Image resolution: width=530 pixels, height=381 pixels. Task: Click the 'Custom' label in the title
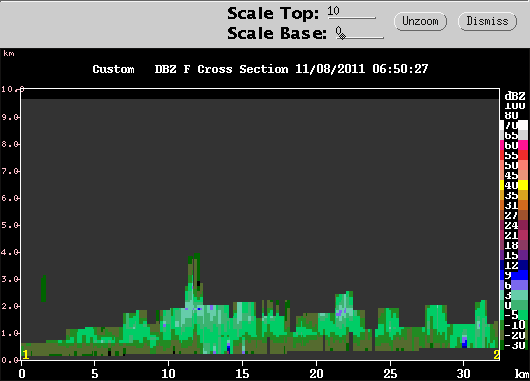click(x=113, y=69)
